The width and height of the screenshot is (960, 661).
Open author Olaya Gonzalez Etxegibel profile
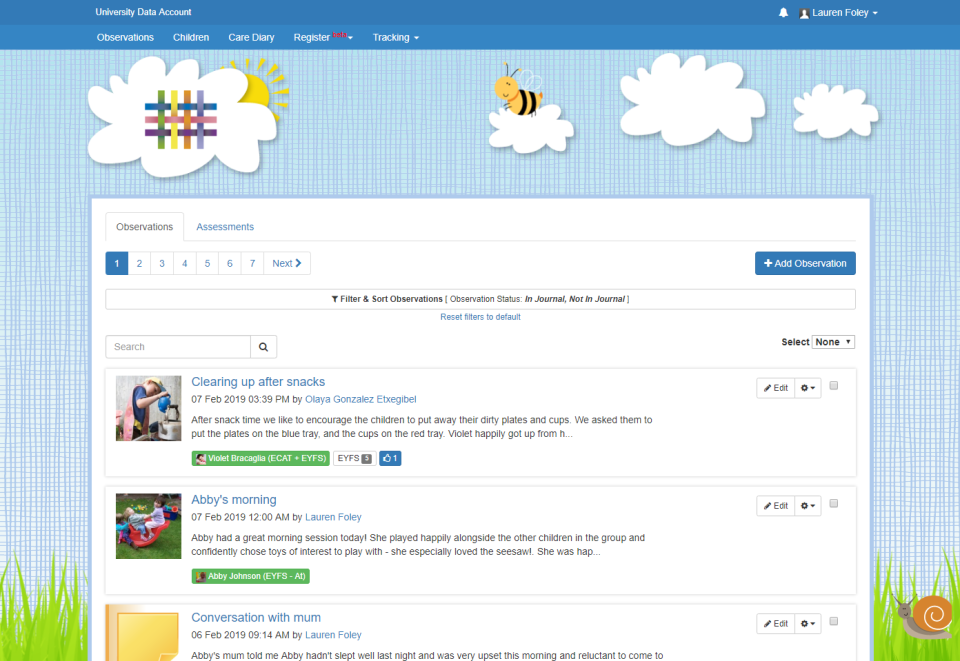tap(361, 400)
